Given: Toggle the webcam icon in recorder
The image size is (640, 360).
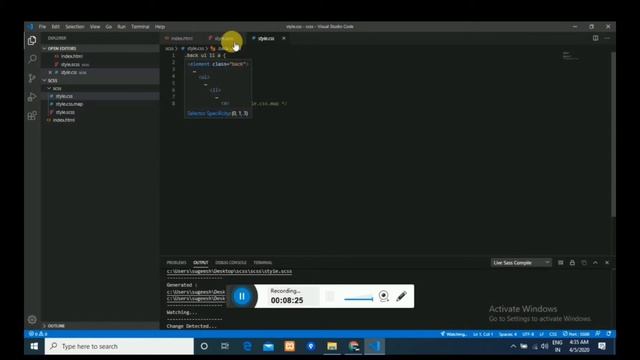Looking at the screenshot, I should tap(384, 296).
